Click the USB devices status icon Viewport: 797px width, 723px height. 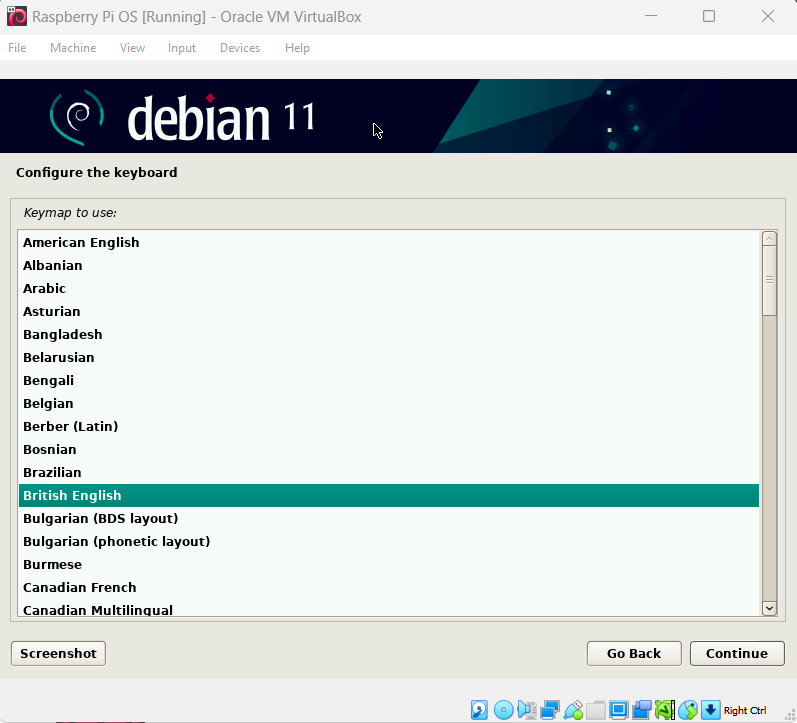coord(573,710)
